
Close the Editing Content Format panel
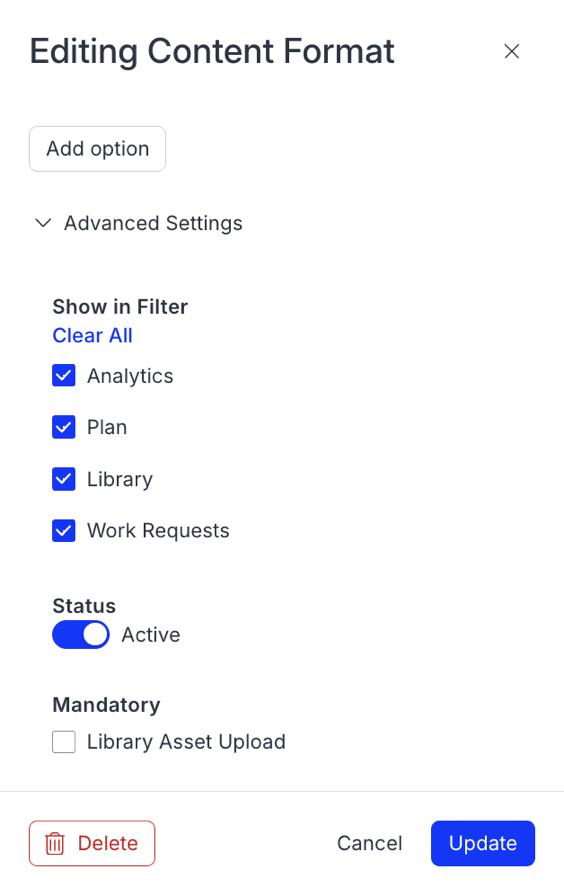(x=512, y=52)
